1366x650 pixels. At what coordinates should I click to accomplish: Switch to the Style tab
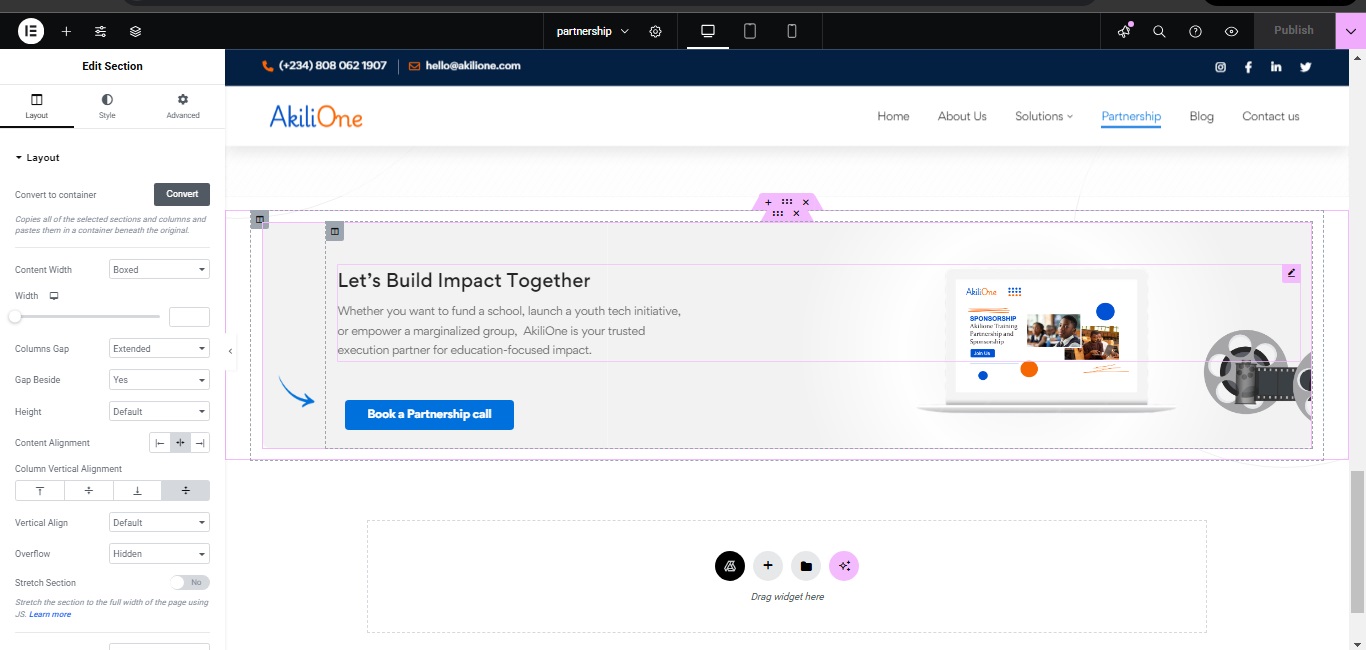click(x=107, y=106)
